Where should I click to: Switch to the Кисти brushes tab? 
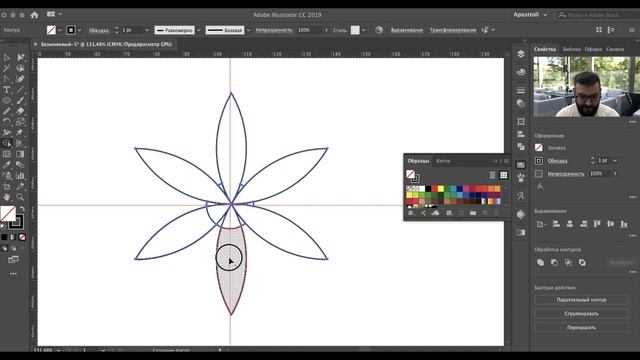point(443,161)
